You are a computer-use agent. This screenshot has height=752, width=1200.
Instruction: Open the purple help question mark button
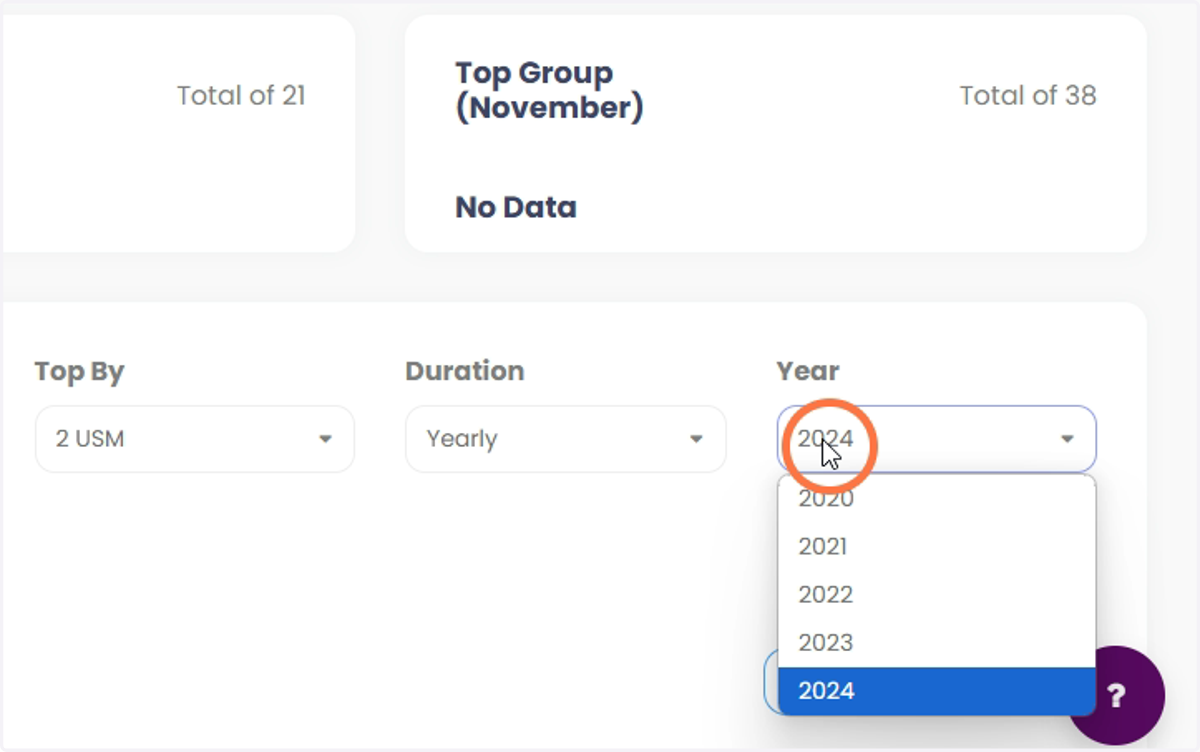coord(1115,696)
